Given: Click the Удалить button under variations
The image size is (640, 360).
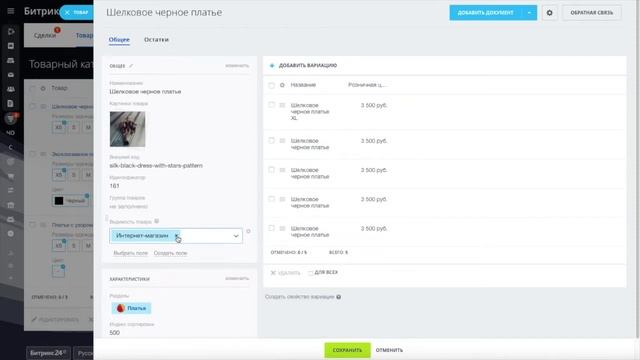Looking at the screenshot, I should (285, 273).
